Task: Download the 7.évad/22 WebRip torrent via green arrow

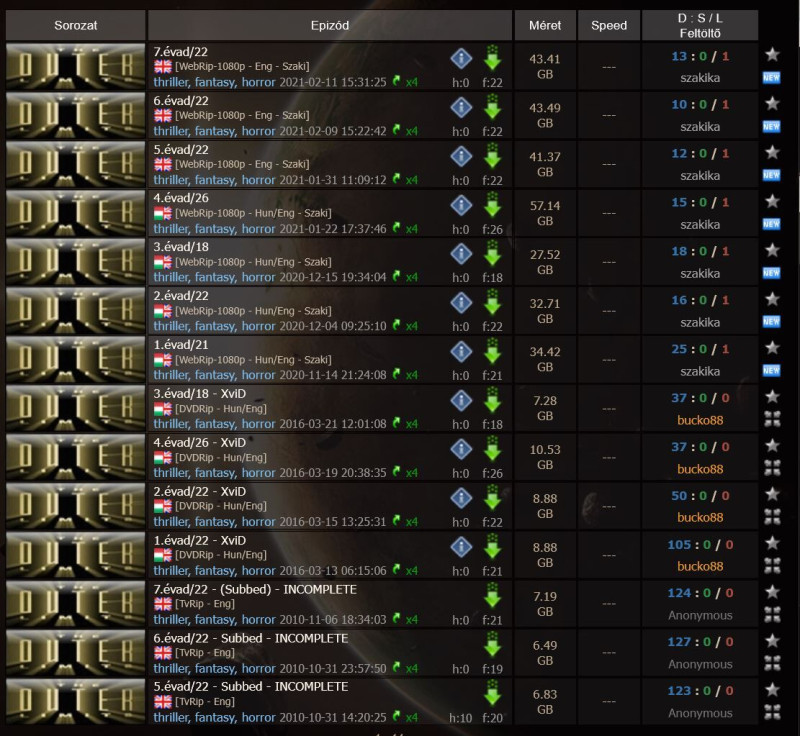Action: point(492,58)
